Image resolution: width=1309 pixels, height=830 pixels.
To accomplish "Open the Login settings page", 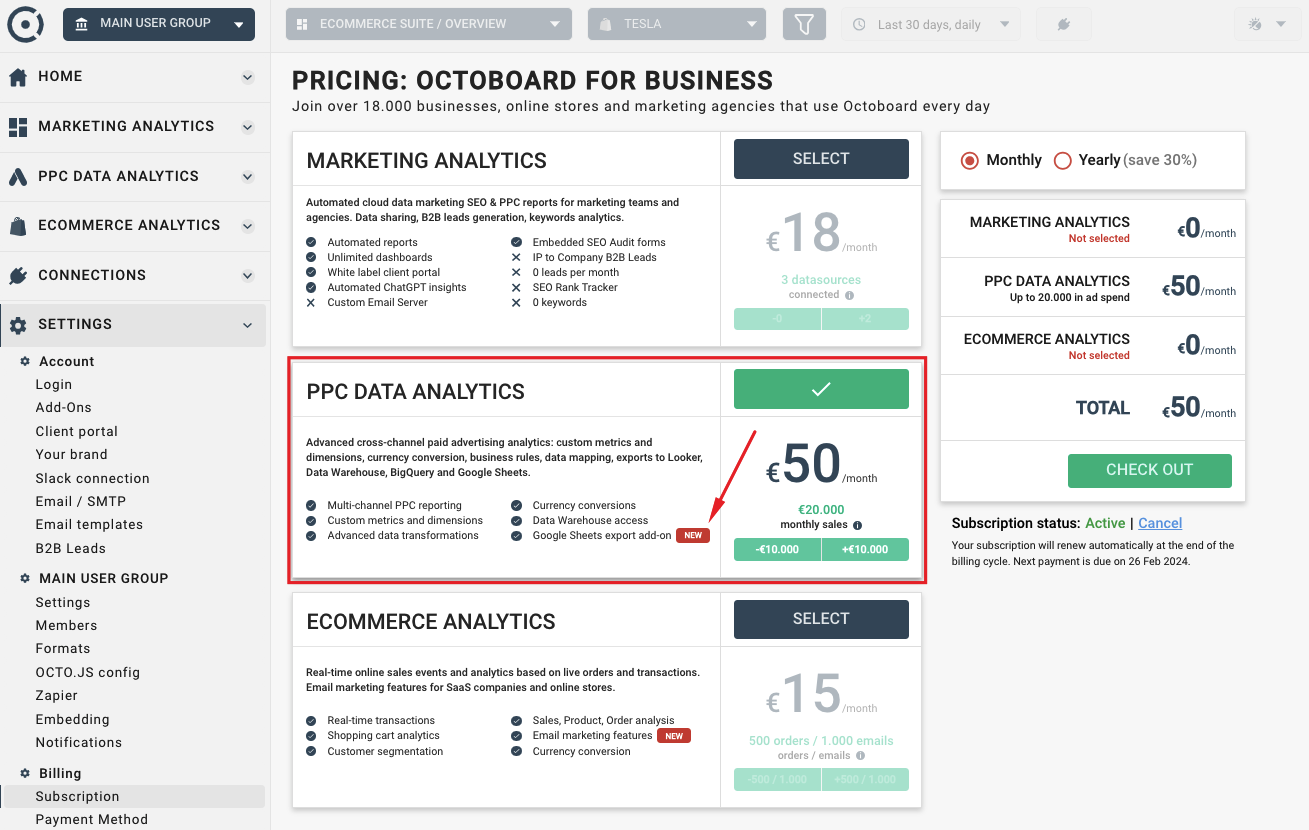I will pos(54,384).
